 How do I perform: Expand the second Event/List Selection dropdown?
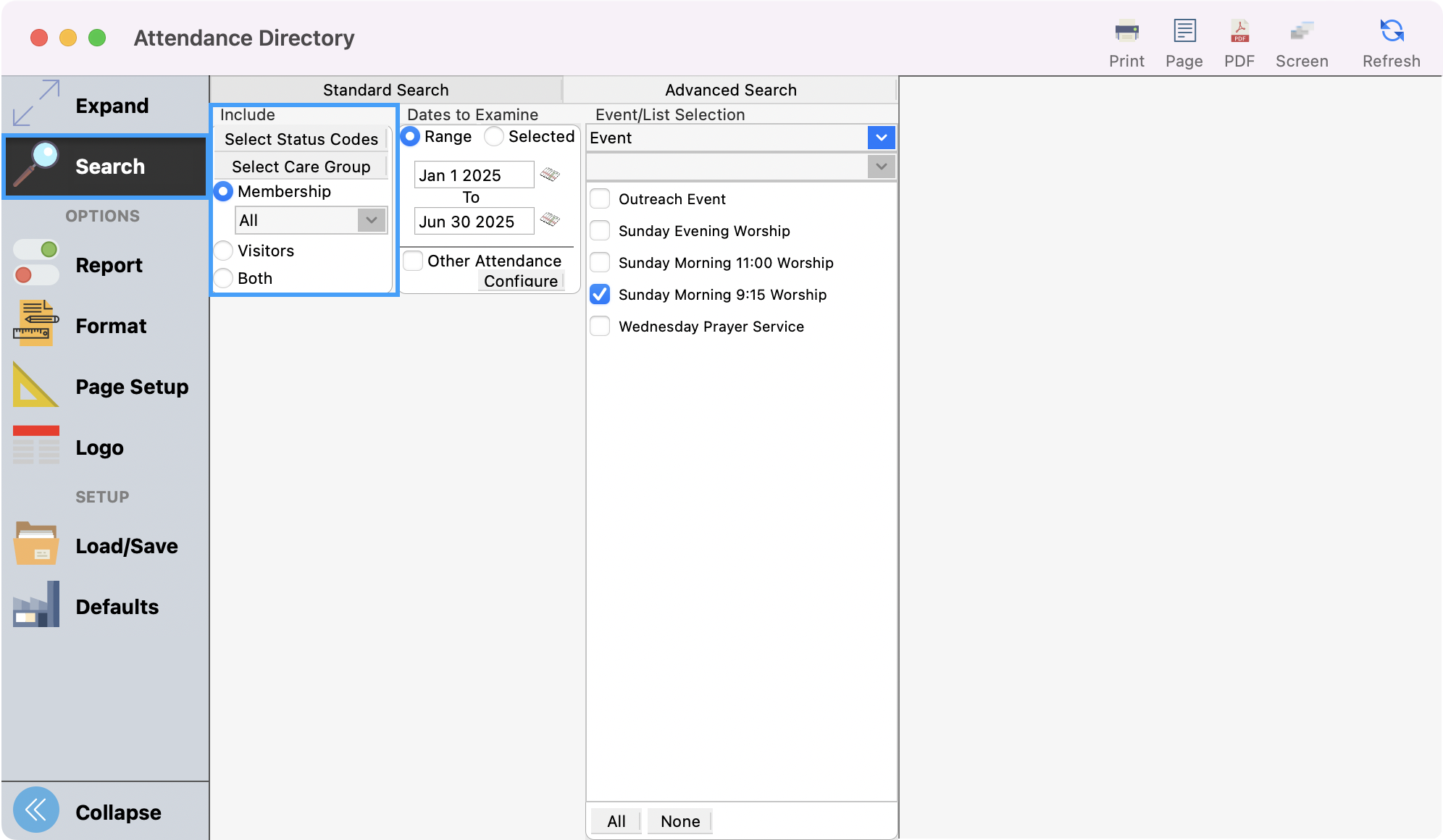(881, 166)
